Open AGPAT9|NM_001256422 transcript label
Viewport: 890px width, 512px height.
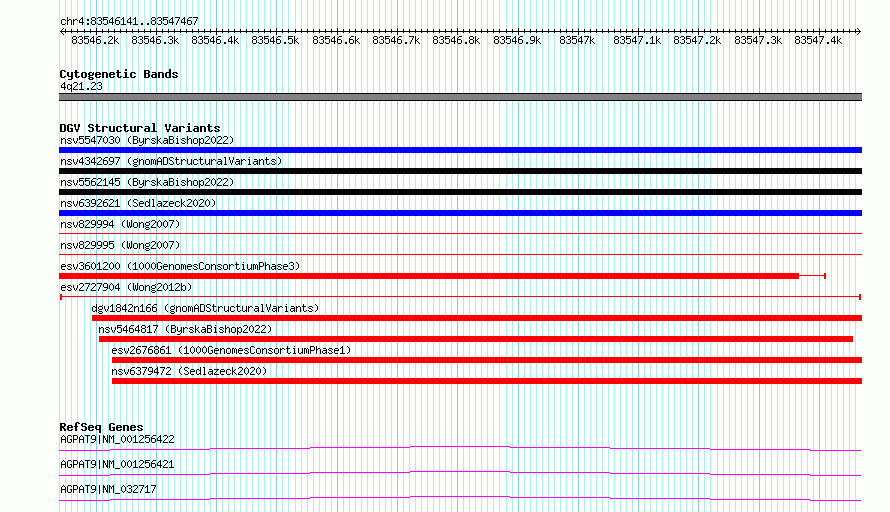(117, 439)
